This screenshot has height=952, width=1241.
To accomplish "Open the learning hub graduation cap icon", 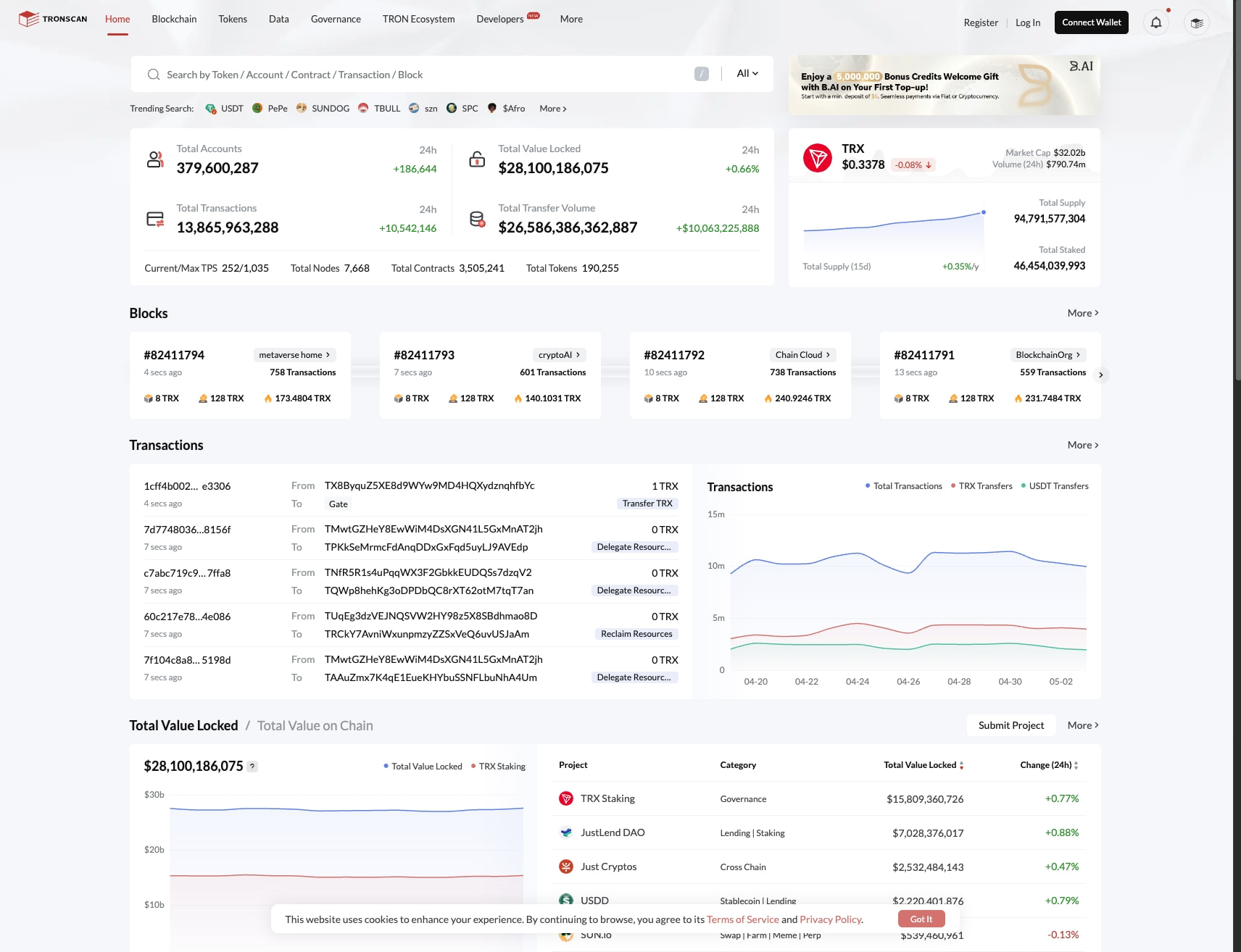I will 1197,22.
